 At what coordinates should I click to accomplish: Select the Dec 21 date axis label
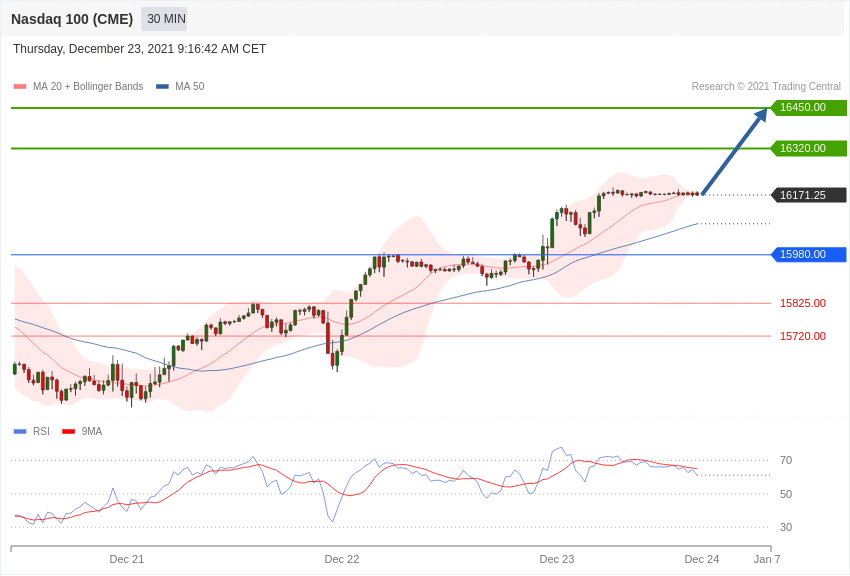[x=127, y=559]
